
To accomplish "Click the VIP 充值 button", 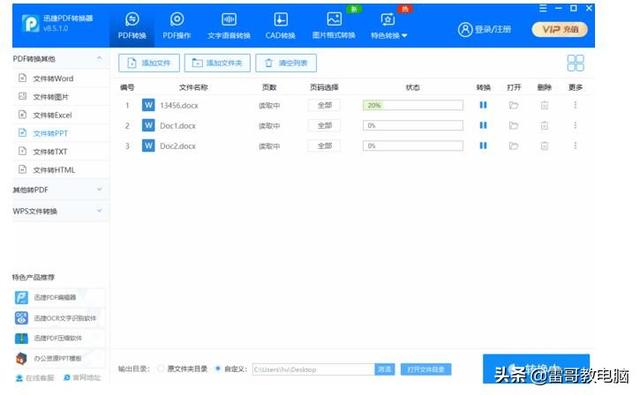I will (x=560, y=29).
